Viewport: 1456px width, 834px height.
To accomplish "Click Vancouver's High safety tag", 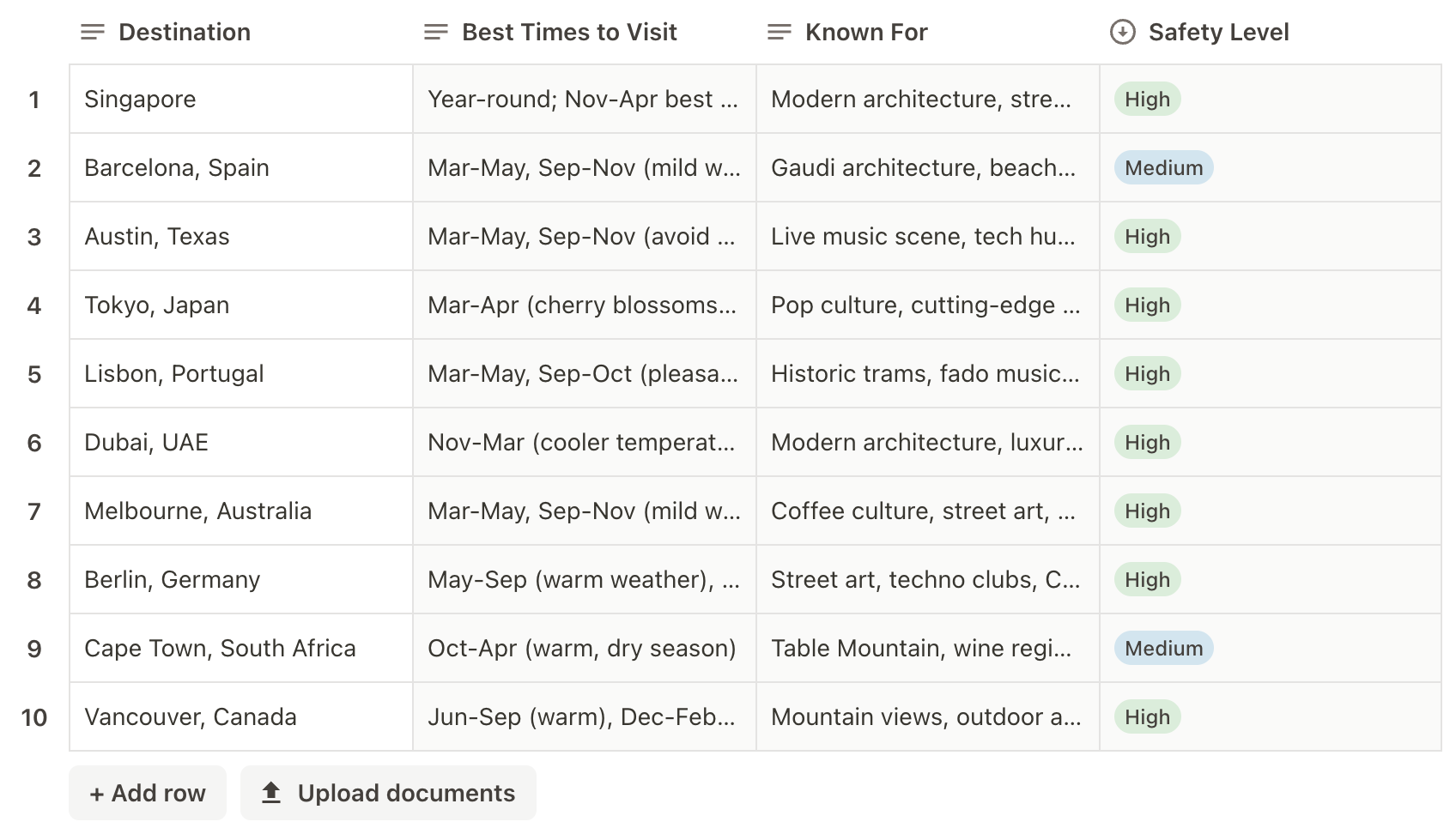I will [x=1148, y=717].
